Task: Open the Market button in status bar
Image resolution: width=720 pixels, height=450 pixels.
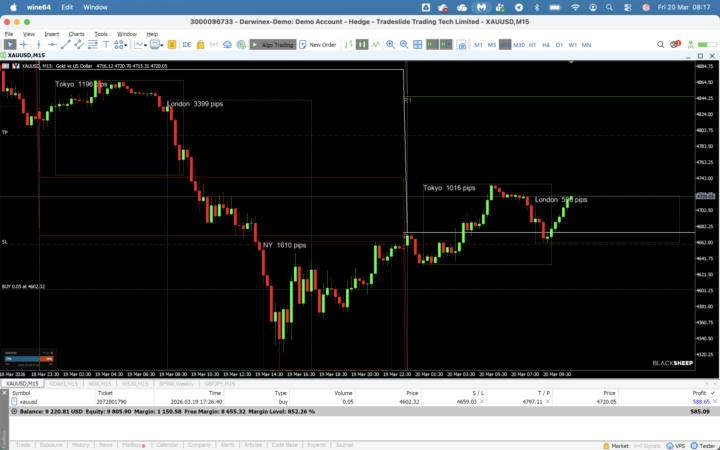Action: tap(616, 445)
